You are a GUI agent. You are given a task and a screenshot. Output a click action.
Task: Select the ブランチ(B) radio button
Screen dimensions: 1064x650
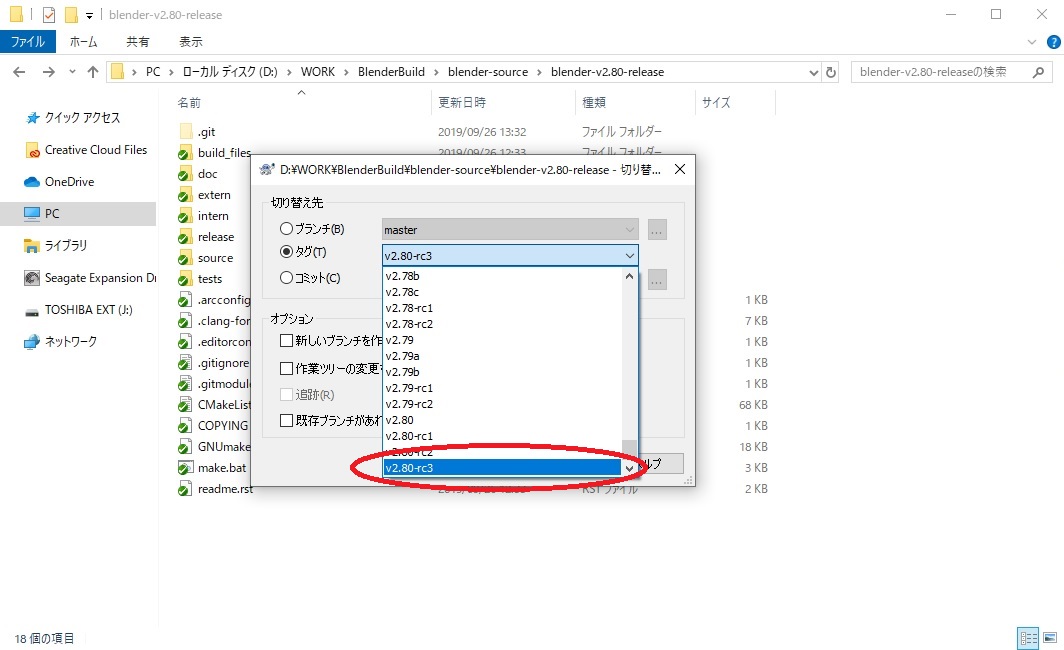tap(286, 229)
